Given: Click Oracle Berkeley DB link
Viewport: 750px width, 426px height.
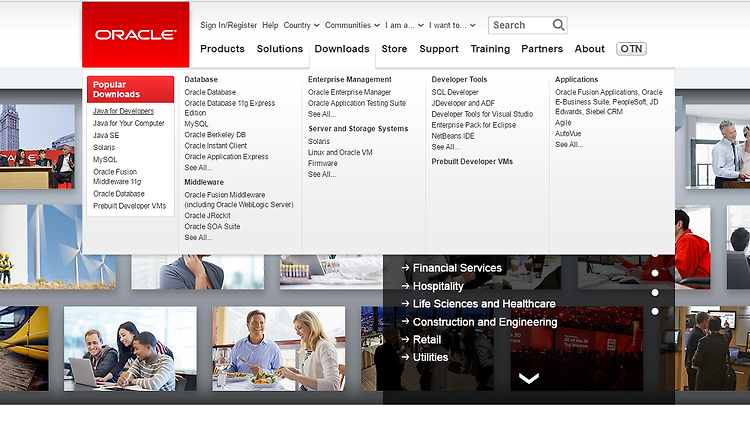Looking at the screenshot, I should point(215,135).
